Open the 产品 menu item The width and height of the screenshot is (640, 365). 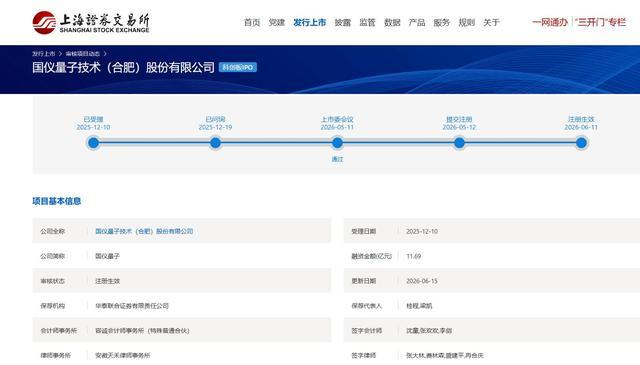[x=417, y=22]
